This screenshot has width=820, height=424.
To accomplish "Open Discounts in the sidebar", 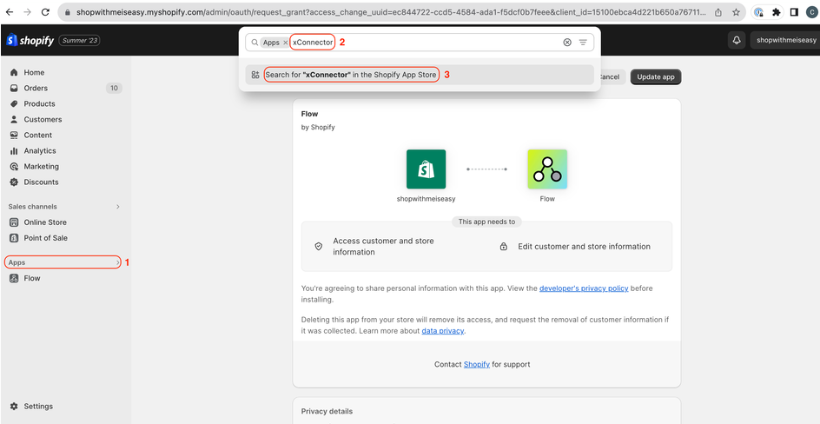I will tap(41, 182).
